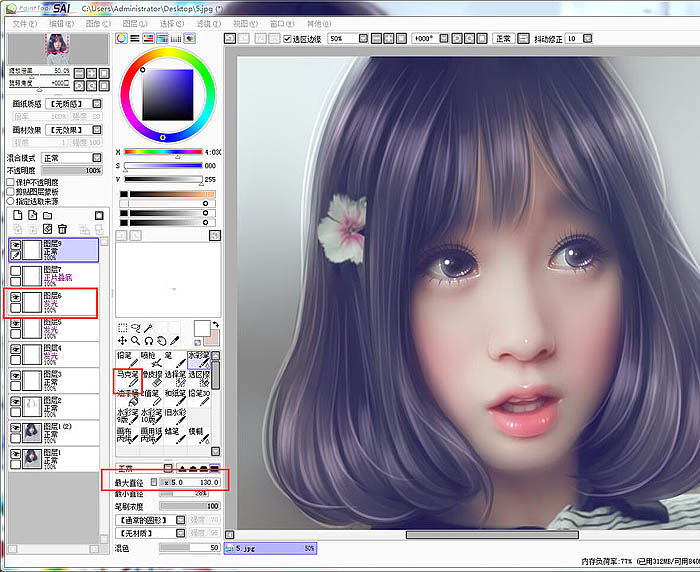Select the 马克笔 (marker) brush tool
700x572 pixels.
pyautogui.click(x=129, y=378)
